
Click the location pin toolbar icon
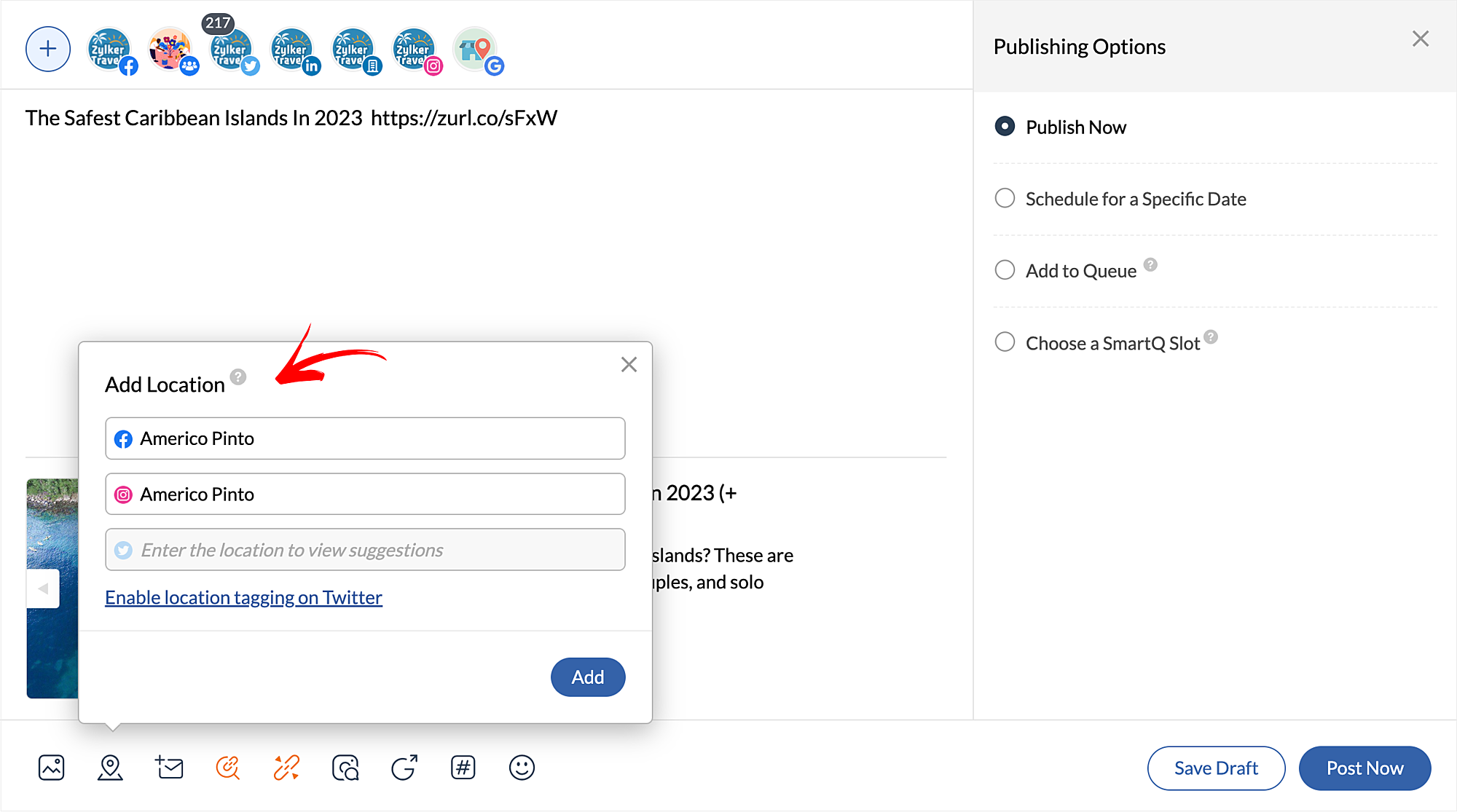pos(110,768)
